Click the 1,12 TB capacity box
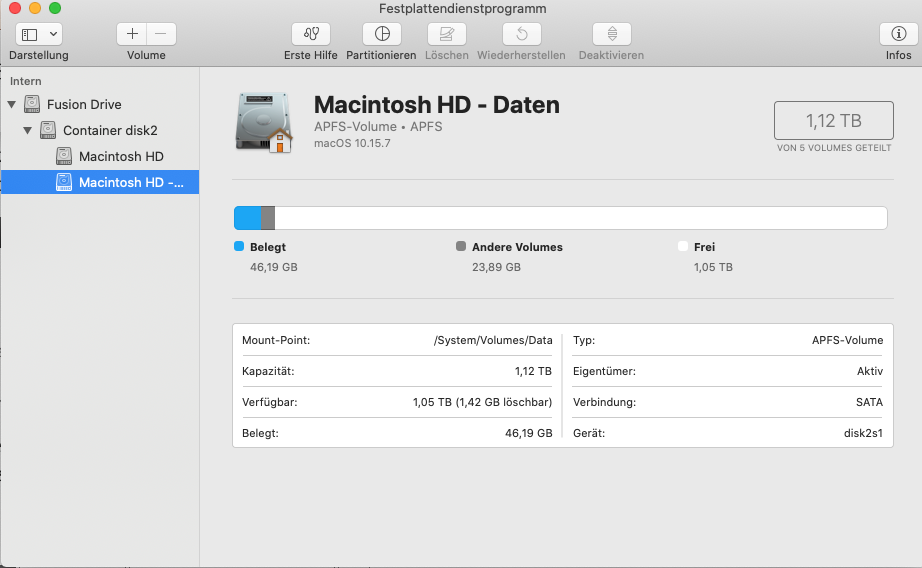The image size is (922, 568). point(833,121)
